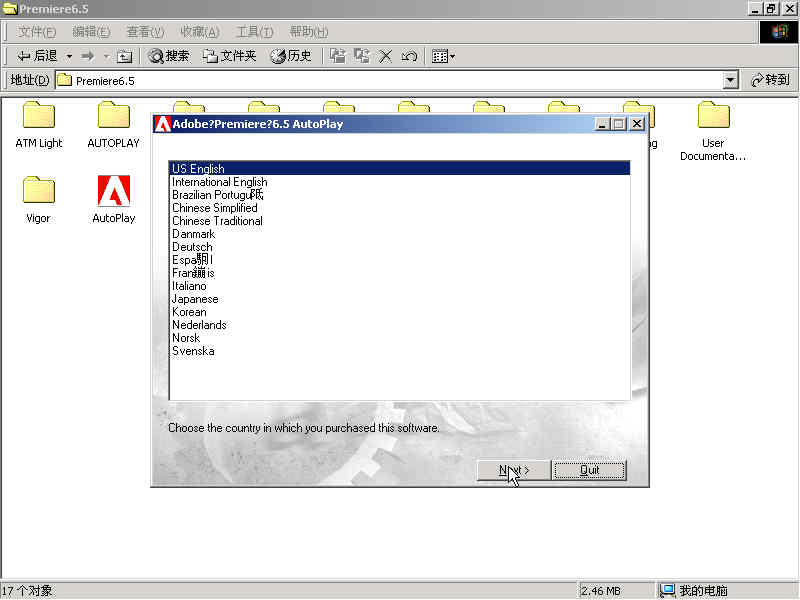Open the 编辑(E) menu
This screenshot has height=600, width=800.
pyautogui.click(x=91, y=32)
